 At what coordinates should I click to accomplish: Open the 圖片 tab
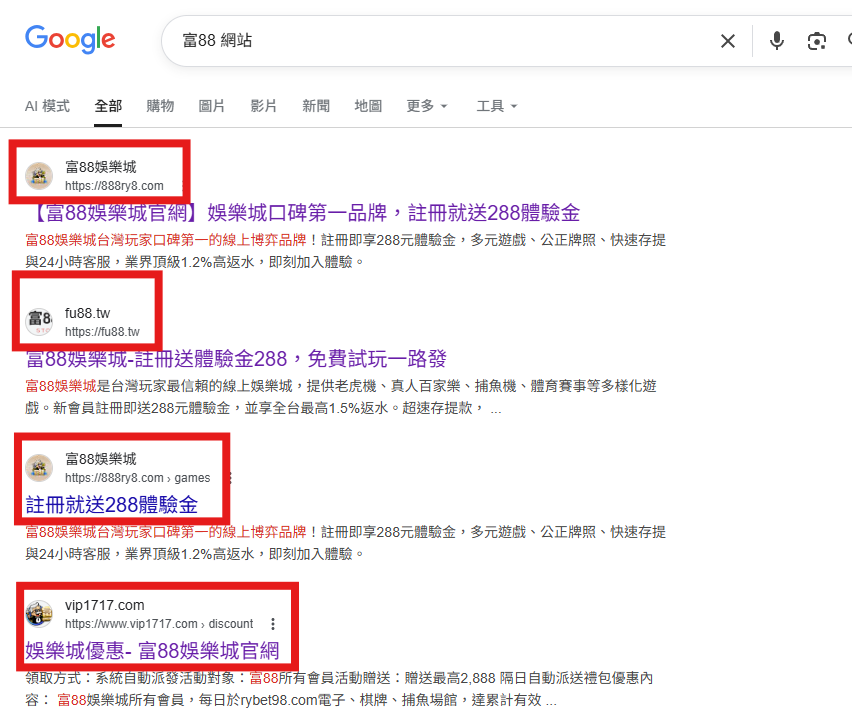point(212,106)
